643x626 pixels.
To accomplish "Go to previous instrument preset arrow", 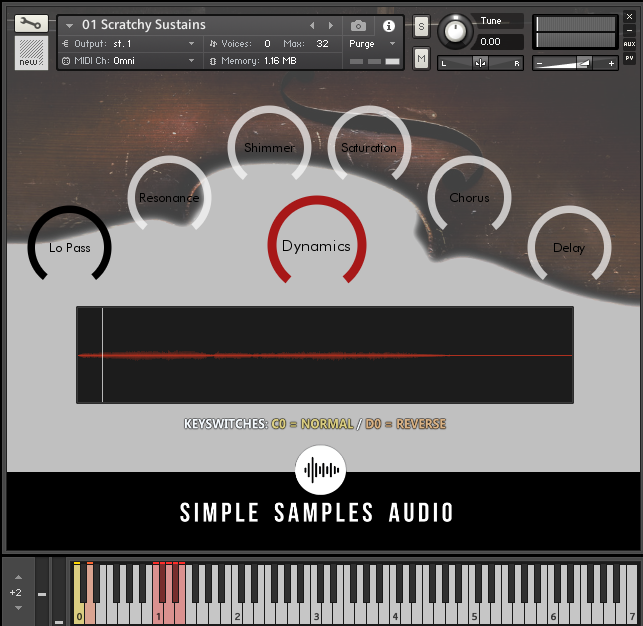I will (x=312, y=25).
